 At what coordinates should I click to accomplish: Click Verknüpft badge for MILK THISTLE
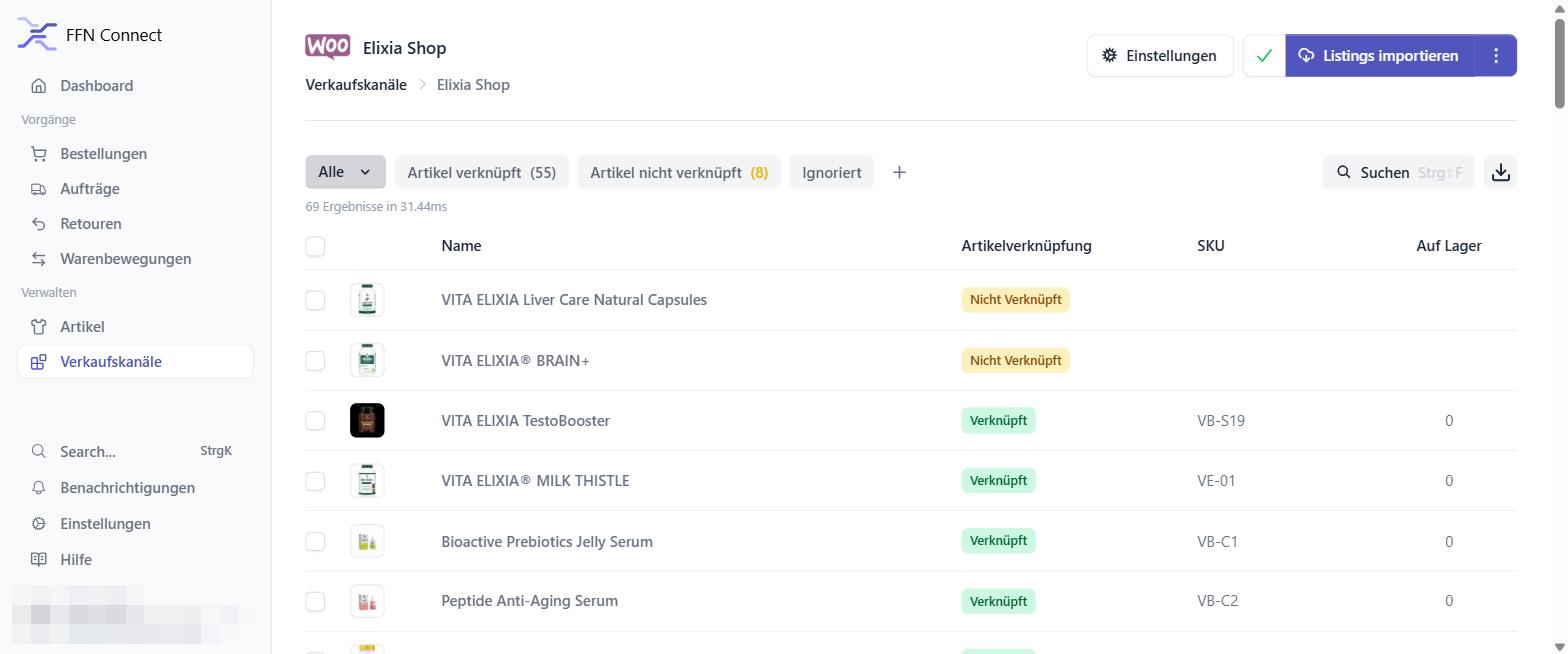tap(998, 481)
